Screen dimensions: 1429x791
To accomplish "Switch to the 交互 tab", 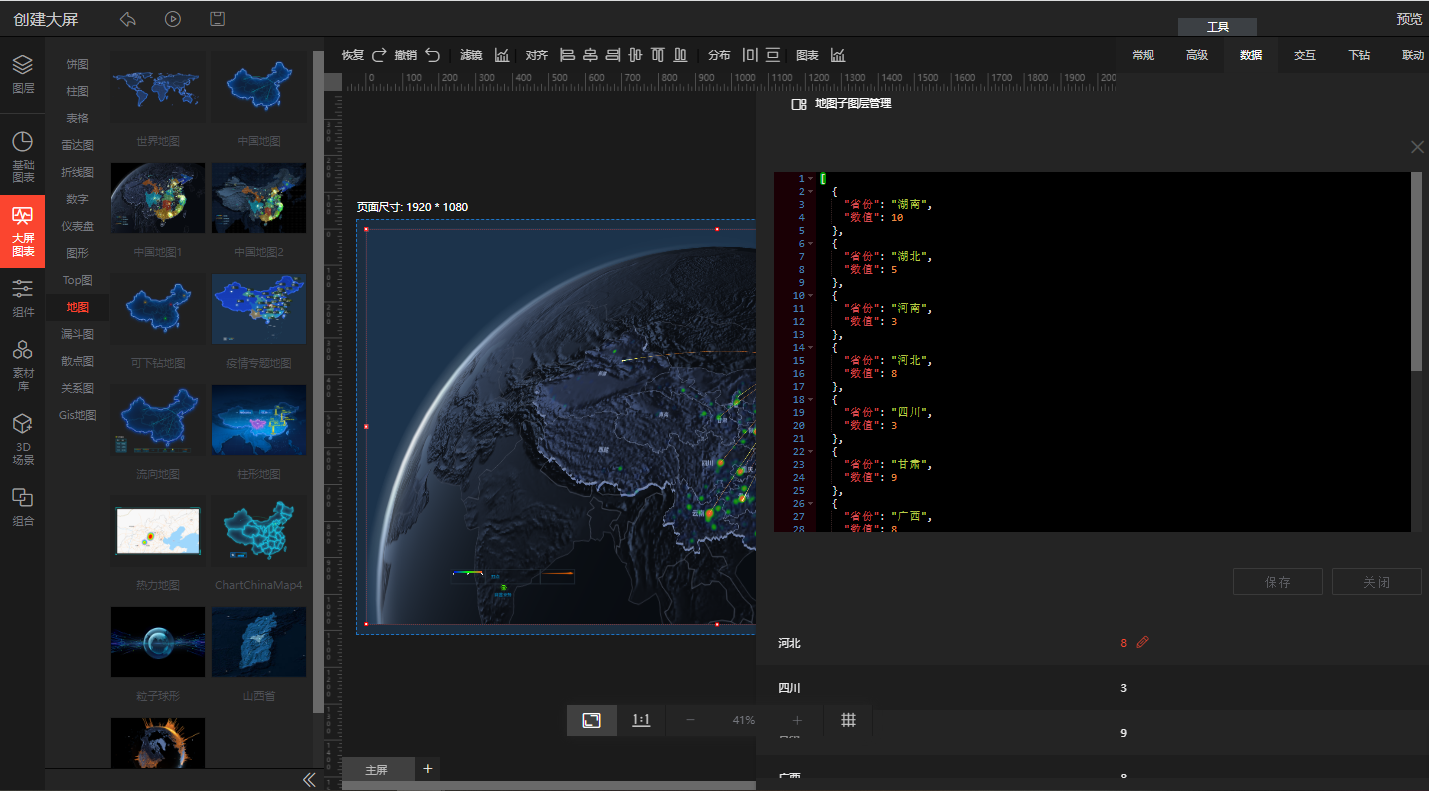I will (x=1305, y=55).
